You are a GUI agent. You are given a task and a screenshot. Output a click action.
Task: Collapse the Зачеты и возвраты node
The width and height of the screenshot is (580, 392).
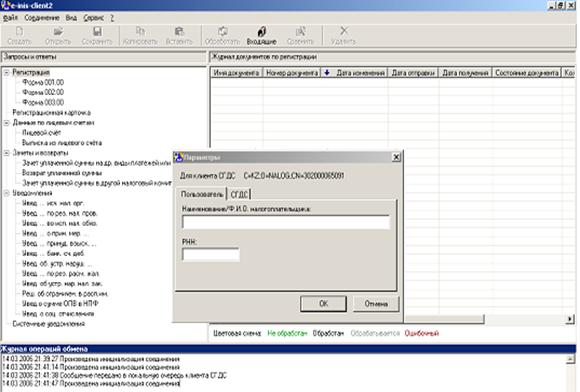click(6, 153)
